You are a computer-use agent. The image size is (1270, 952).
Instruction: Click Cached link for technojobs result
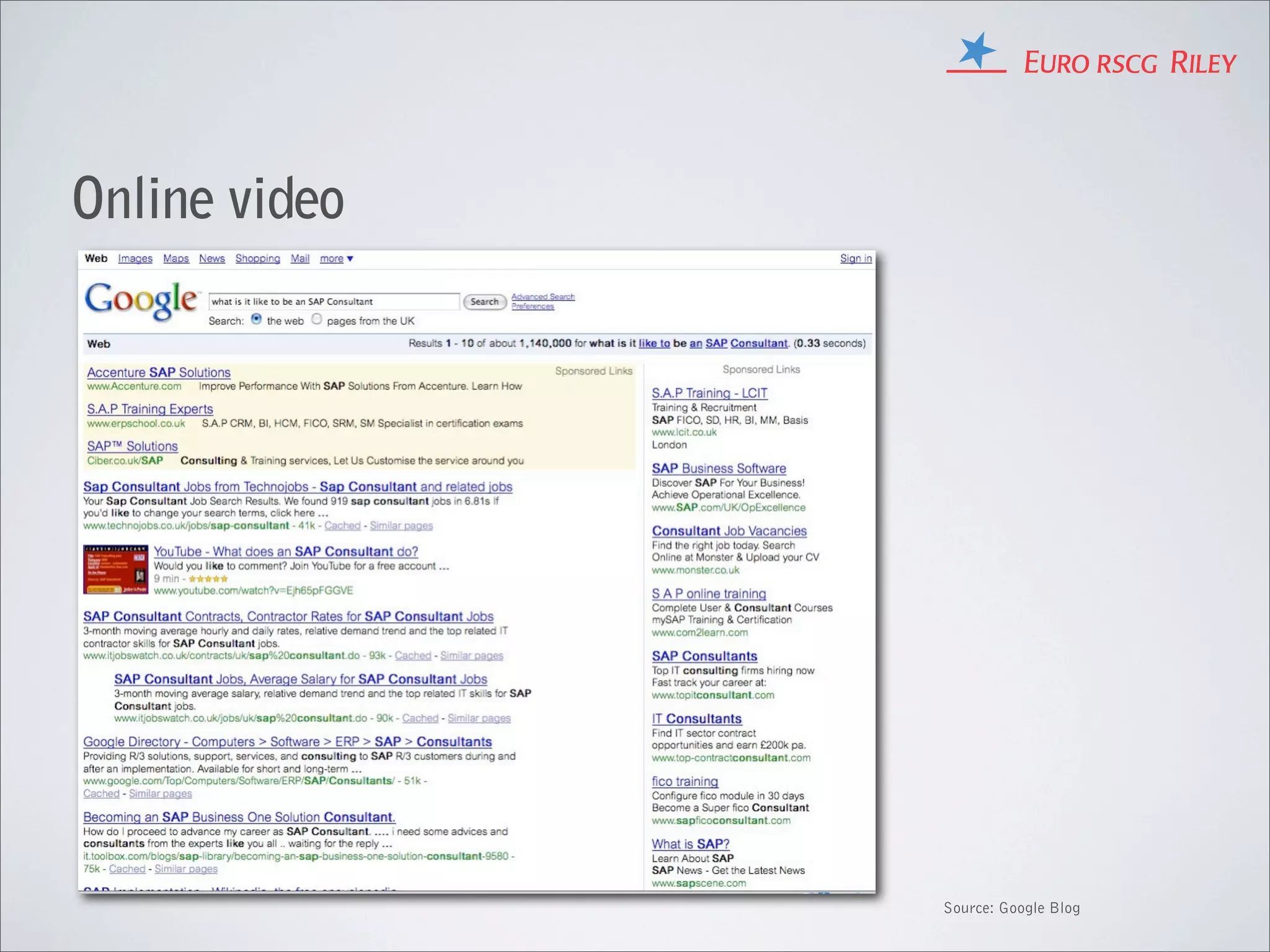tap(342, 526)
